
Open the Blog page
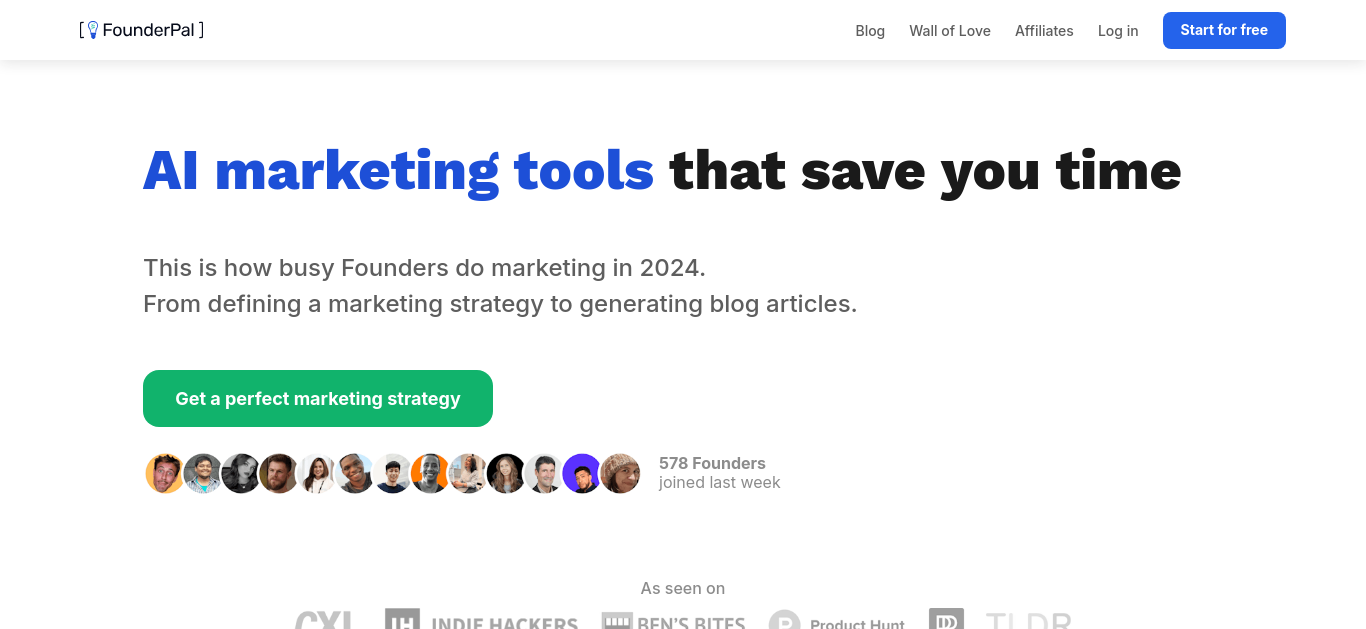870,31
